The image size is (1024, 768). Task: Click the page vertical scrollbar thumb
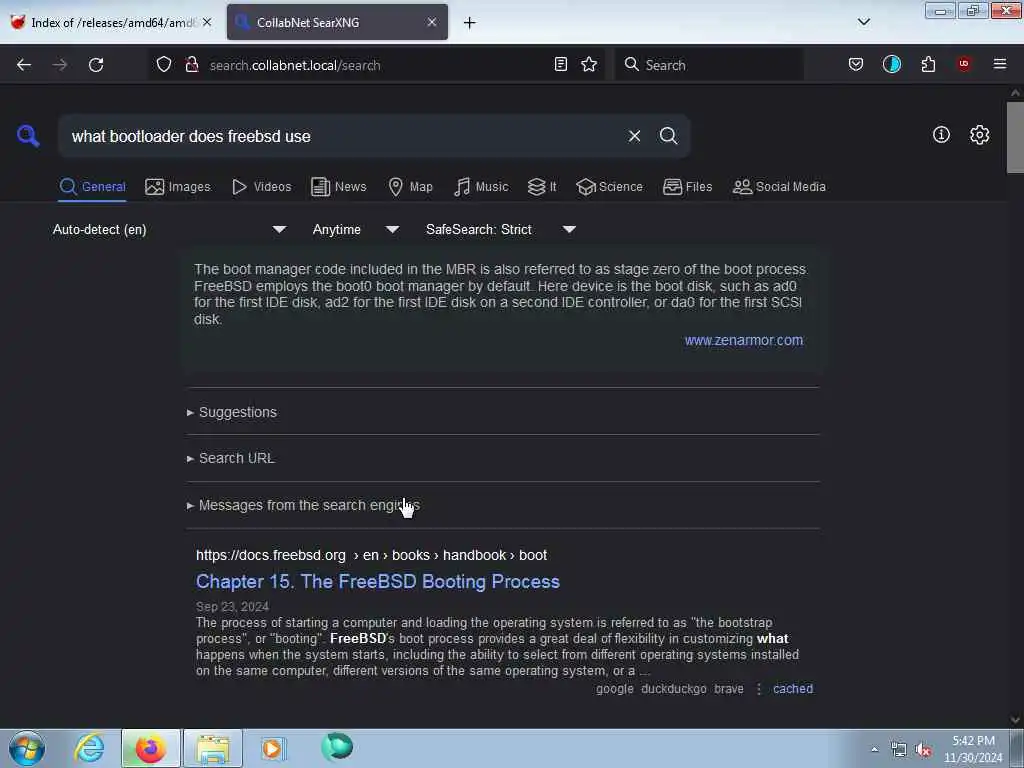point(1015,137)
